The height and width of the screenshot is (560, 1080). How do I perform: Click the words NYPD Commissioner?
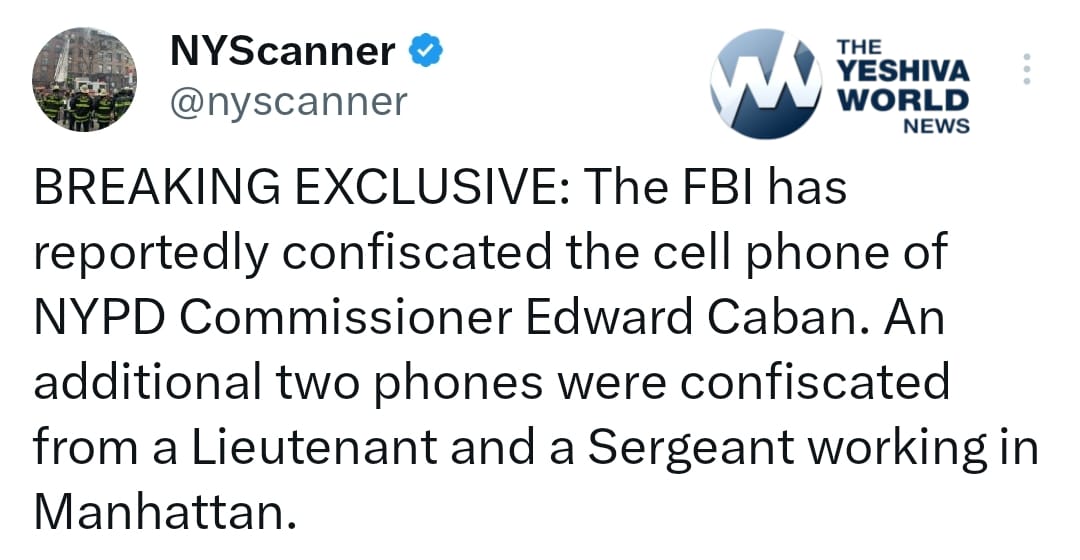(273, 320)
